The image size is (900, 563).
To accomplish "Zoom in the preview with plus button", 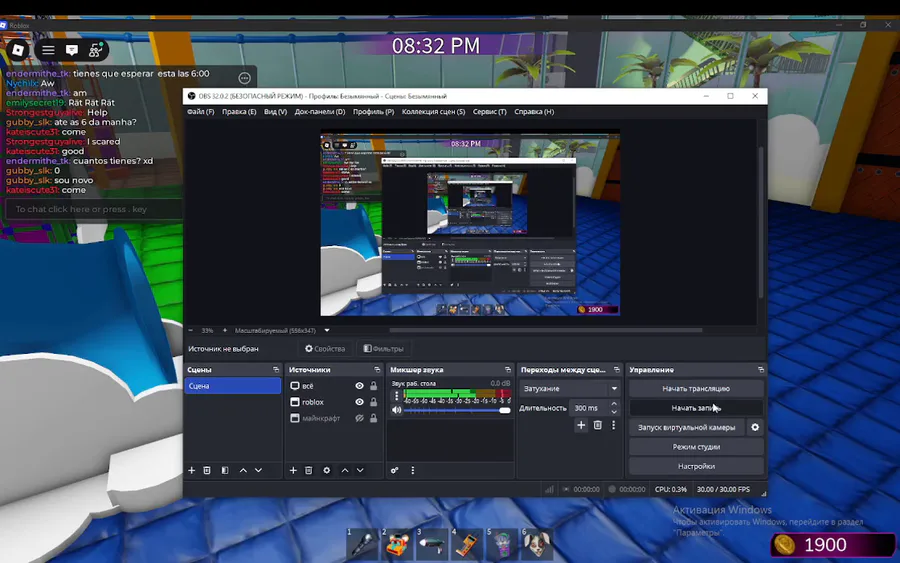I will click(x=224, y=331).
